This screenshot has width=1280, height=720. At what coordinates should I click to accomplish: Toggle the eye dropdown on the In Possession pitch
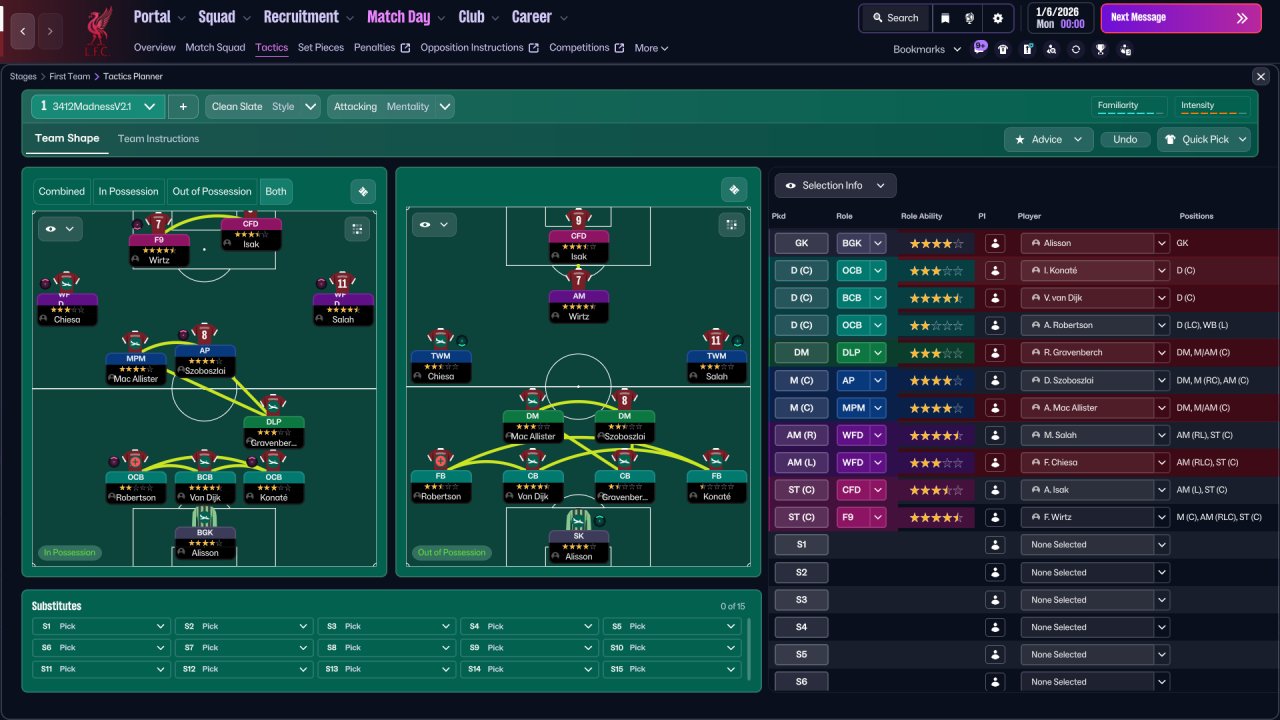click(x=60, y=229)
